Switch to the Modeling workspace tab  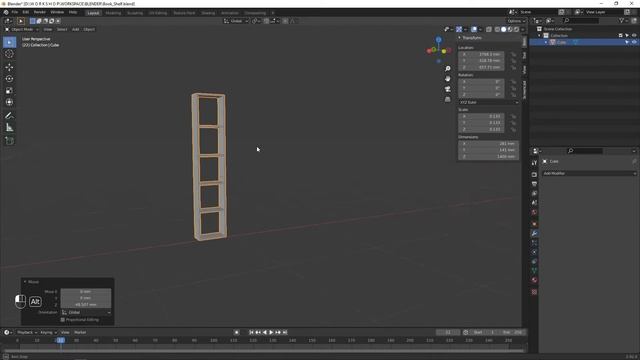113,13
